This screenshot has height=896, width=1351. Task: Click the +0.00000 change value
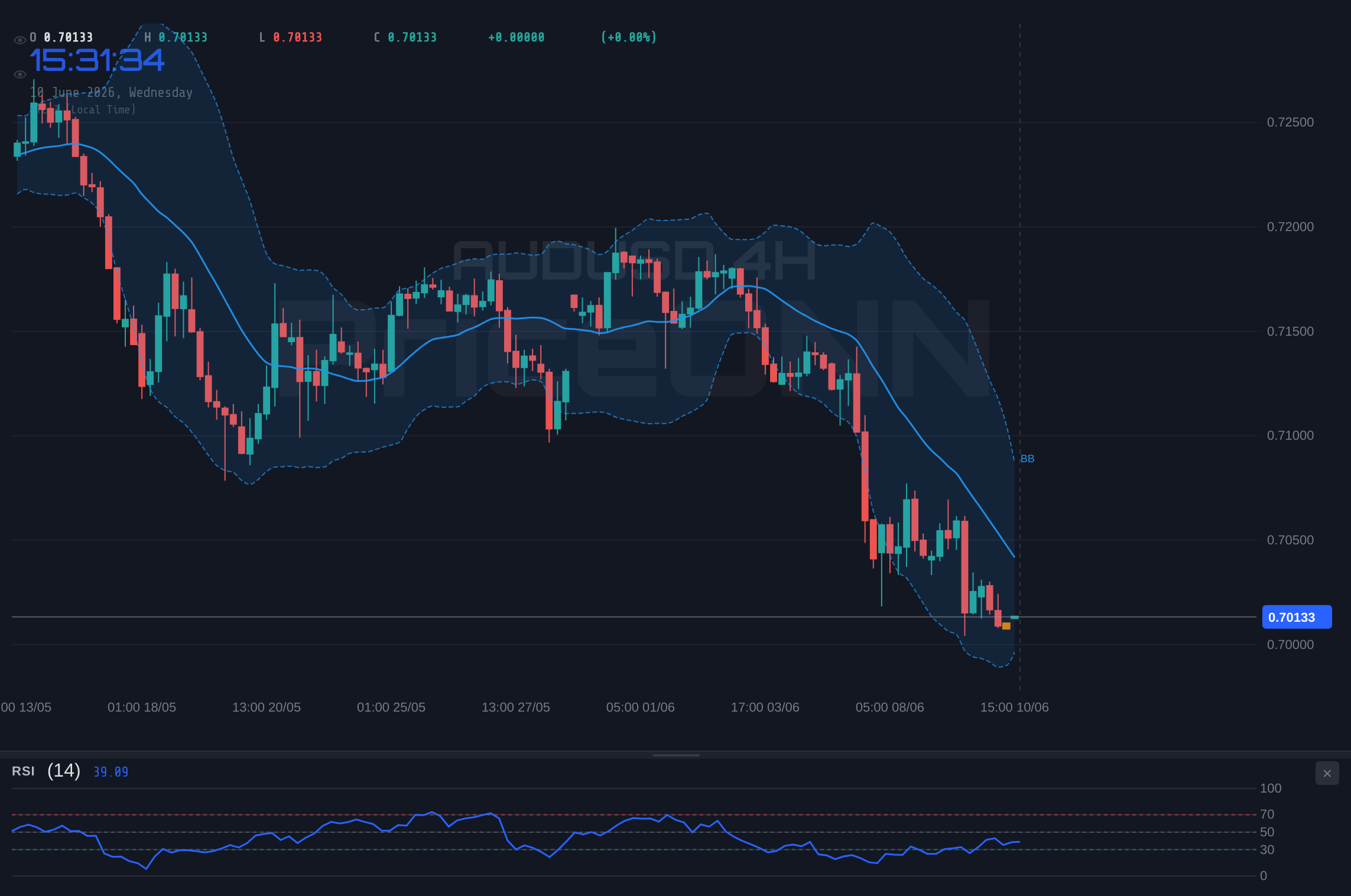516,37
